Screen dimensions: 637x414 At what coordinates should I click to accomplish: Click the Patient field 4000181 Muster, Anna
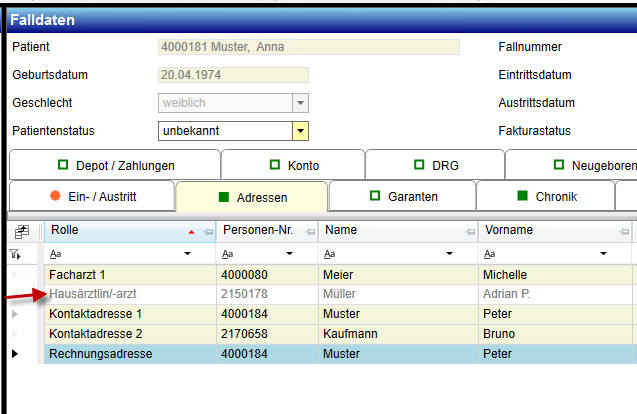click(x=309, y=47)
